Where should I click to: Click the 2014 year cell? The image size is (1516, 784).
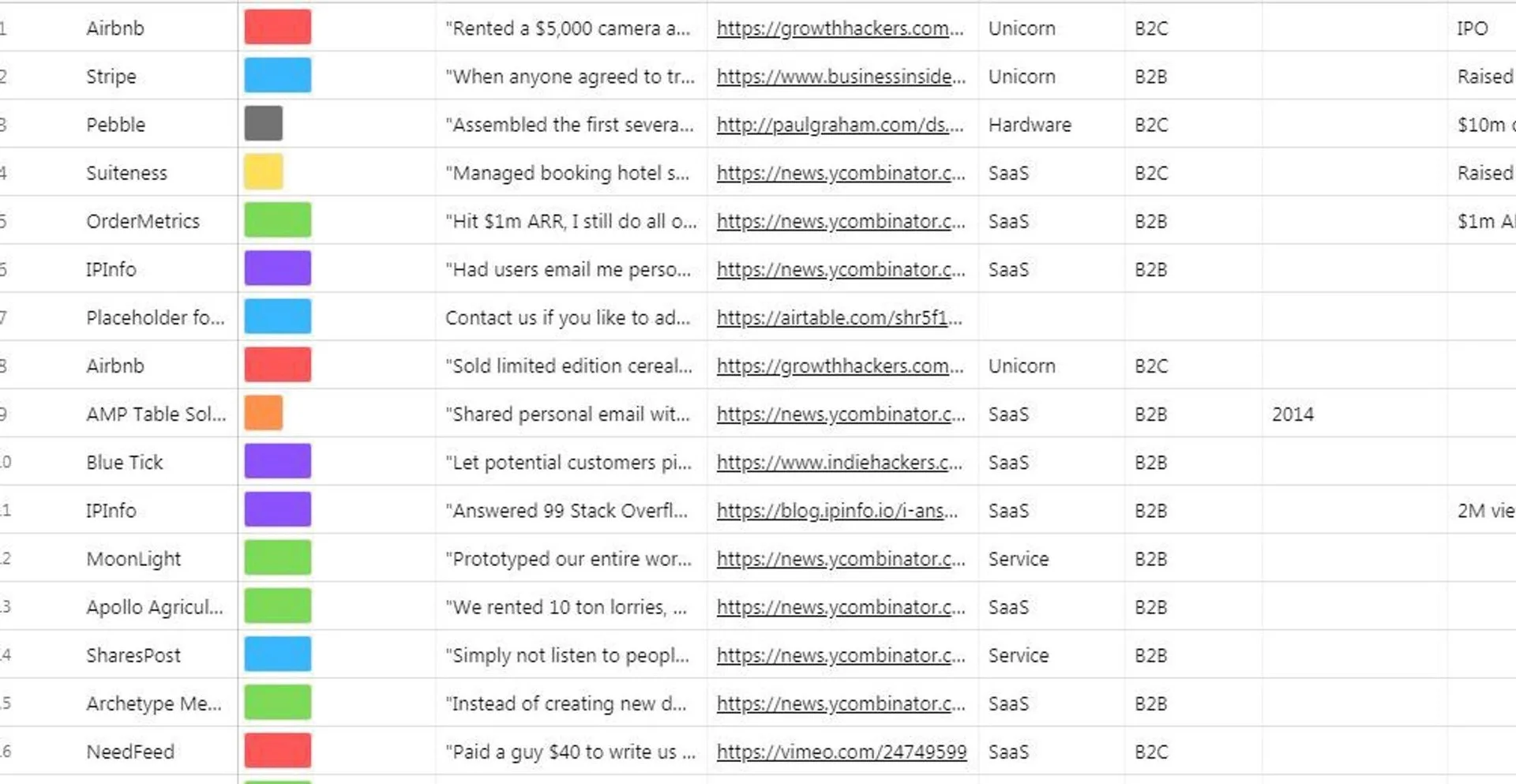pyautogui.click(x=1293, y=414)
